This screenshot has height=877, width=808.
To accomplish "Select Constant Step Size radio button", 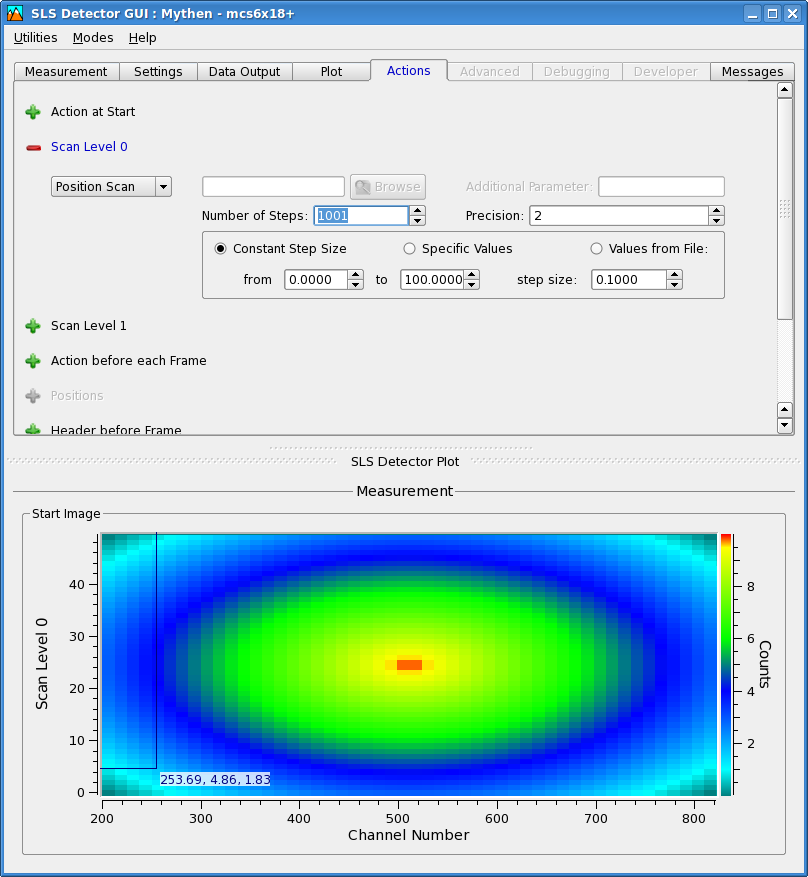I will tap(221, 249).
